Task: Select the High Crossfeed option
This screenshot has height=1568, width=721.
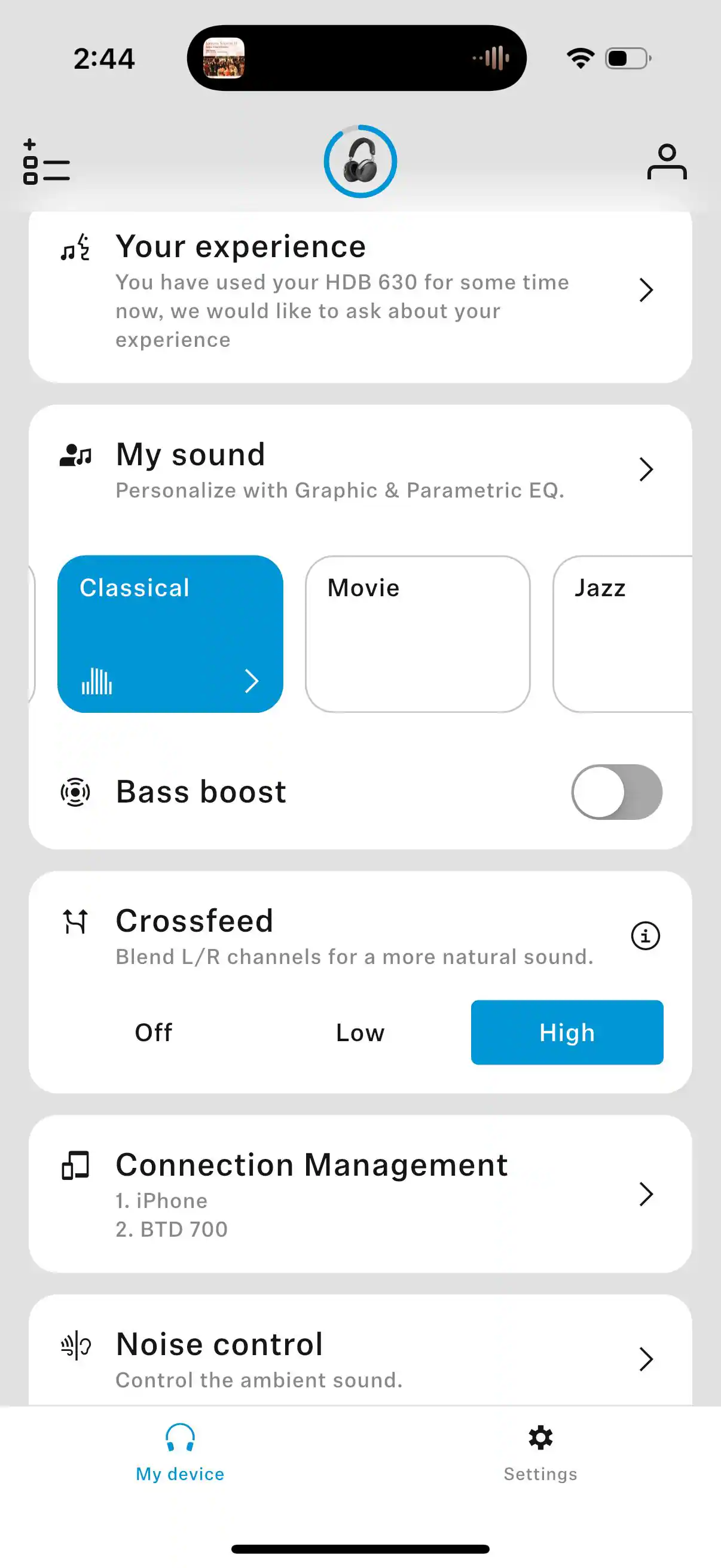Action: pyautogui.click(x=566, y=1032)
